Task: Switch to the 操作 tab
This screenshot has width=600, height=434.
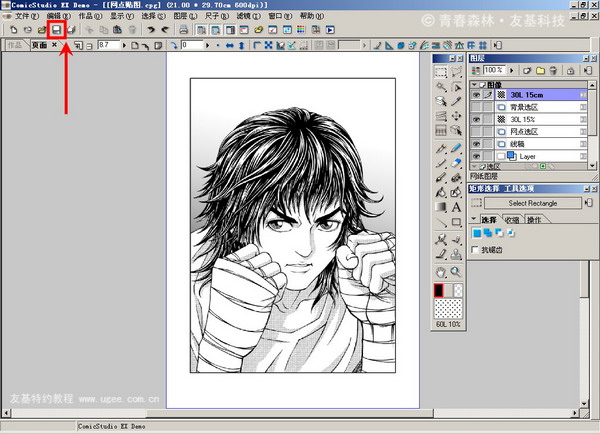Action: pyautogui.click(x=534, y=220)
